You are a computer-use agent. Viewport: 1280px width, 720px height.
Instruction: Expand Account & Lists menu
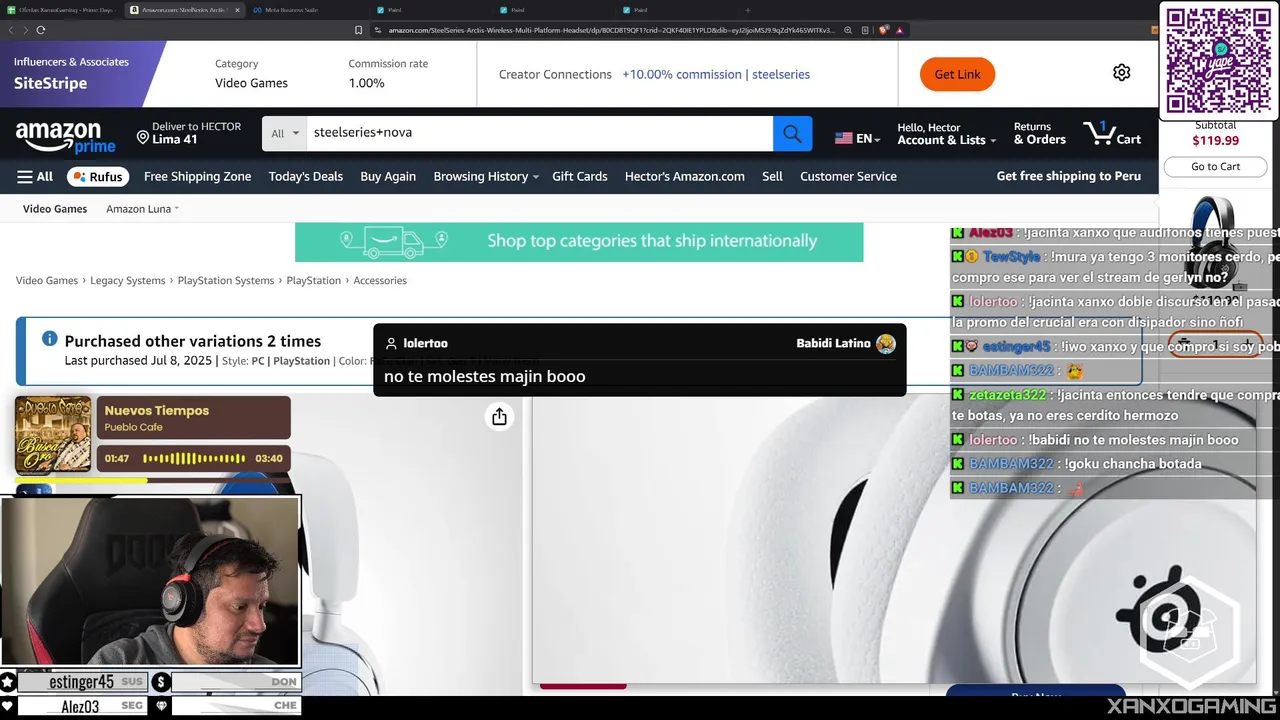(x=946, y=134)
